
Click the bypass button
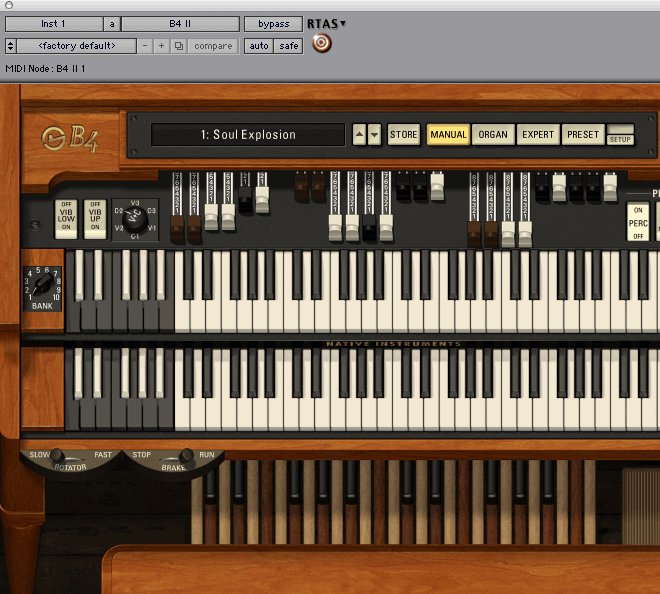coord(273,23)
